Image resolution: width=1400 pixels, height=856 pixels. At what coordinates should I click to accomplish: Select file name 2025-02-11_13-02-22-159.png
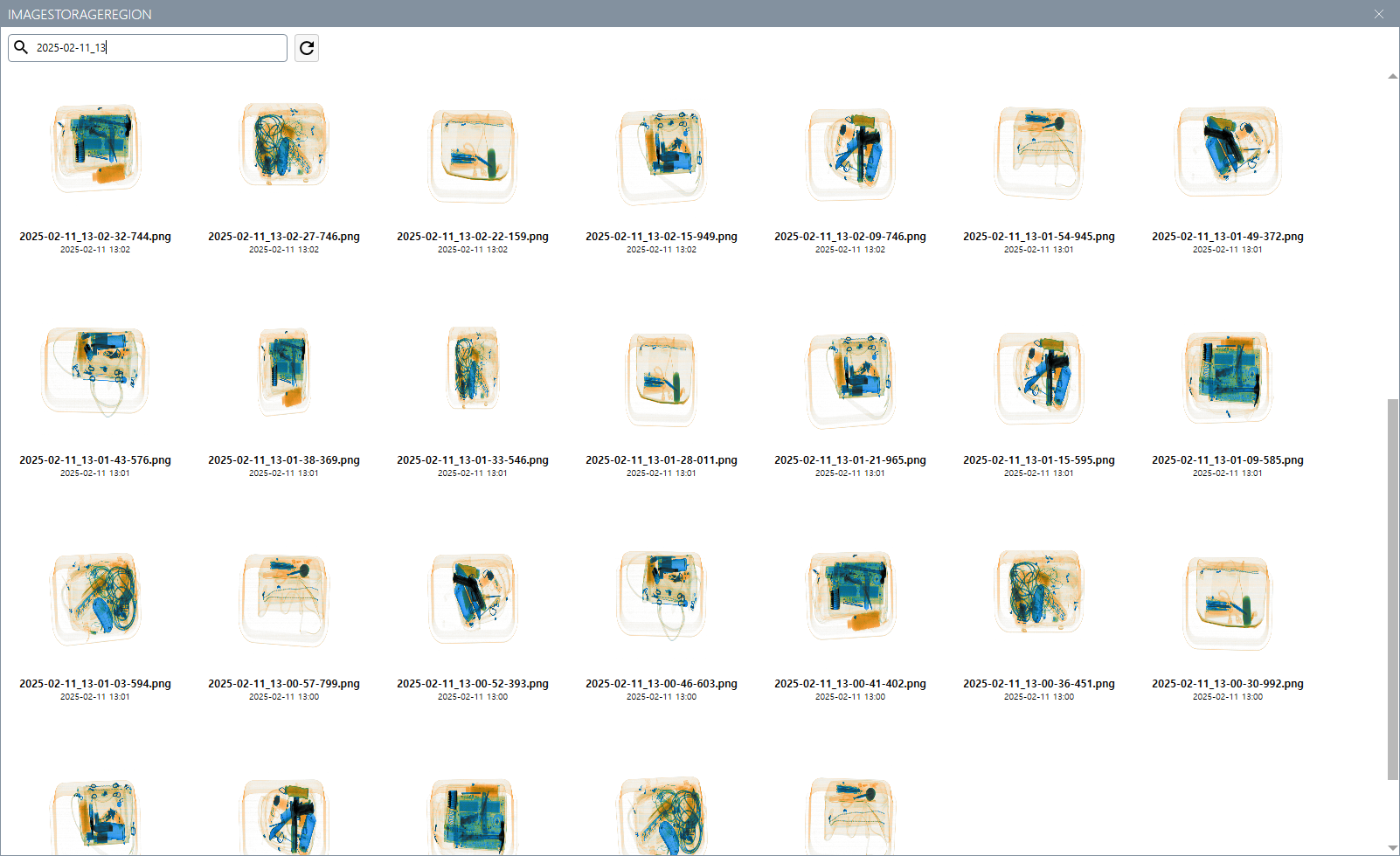[473, 237]
